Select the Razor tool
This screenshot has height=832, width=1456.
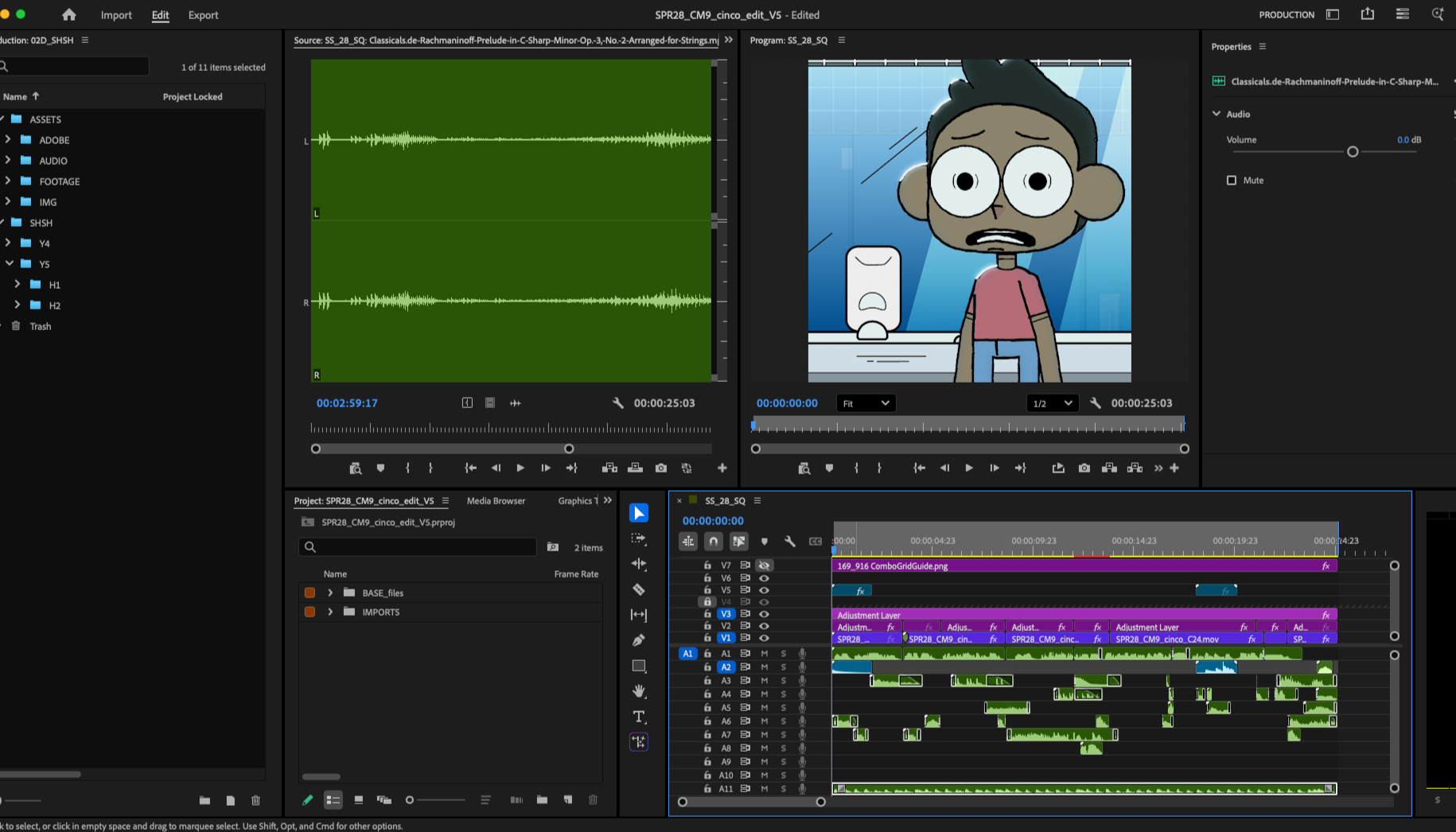click(x=639, y=589)
